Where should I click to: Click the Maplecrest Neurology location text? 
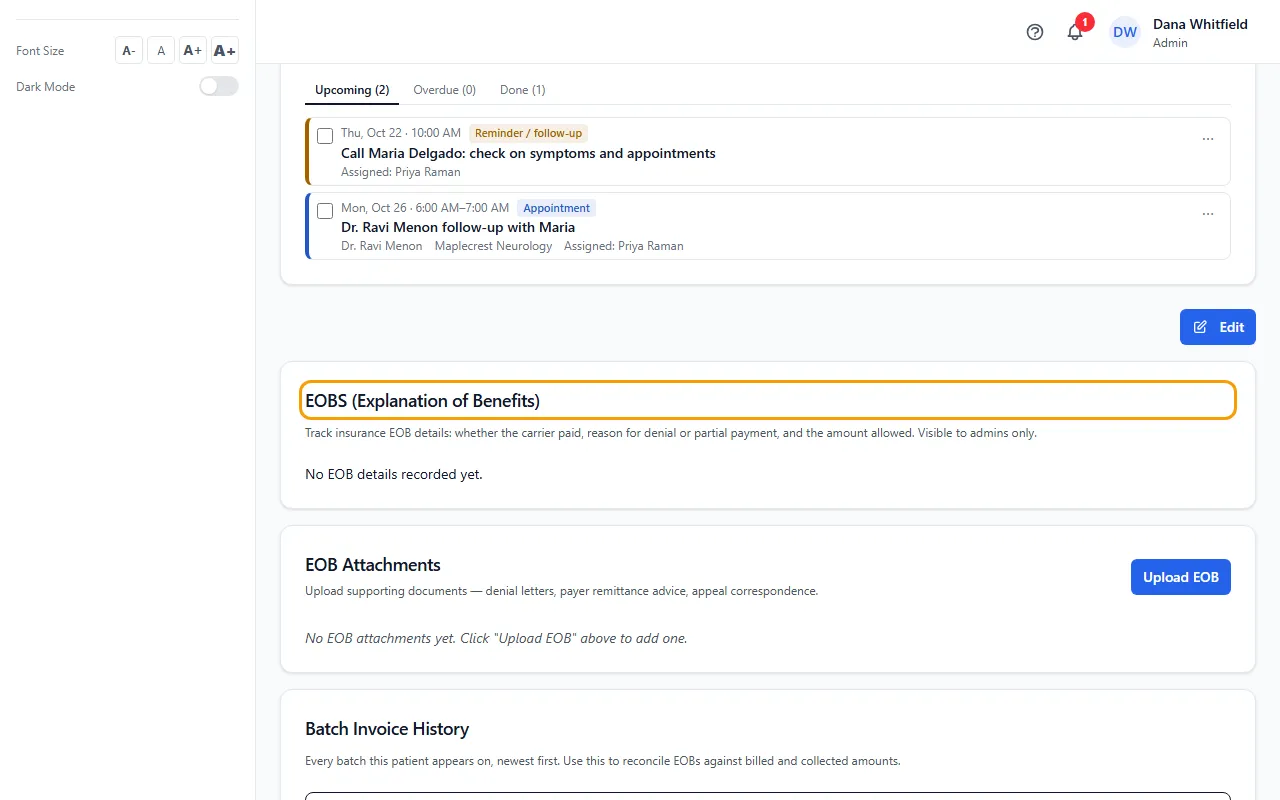pos(493,246)
